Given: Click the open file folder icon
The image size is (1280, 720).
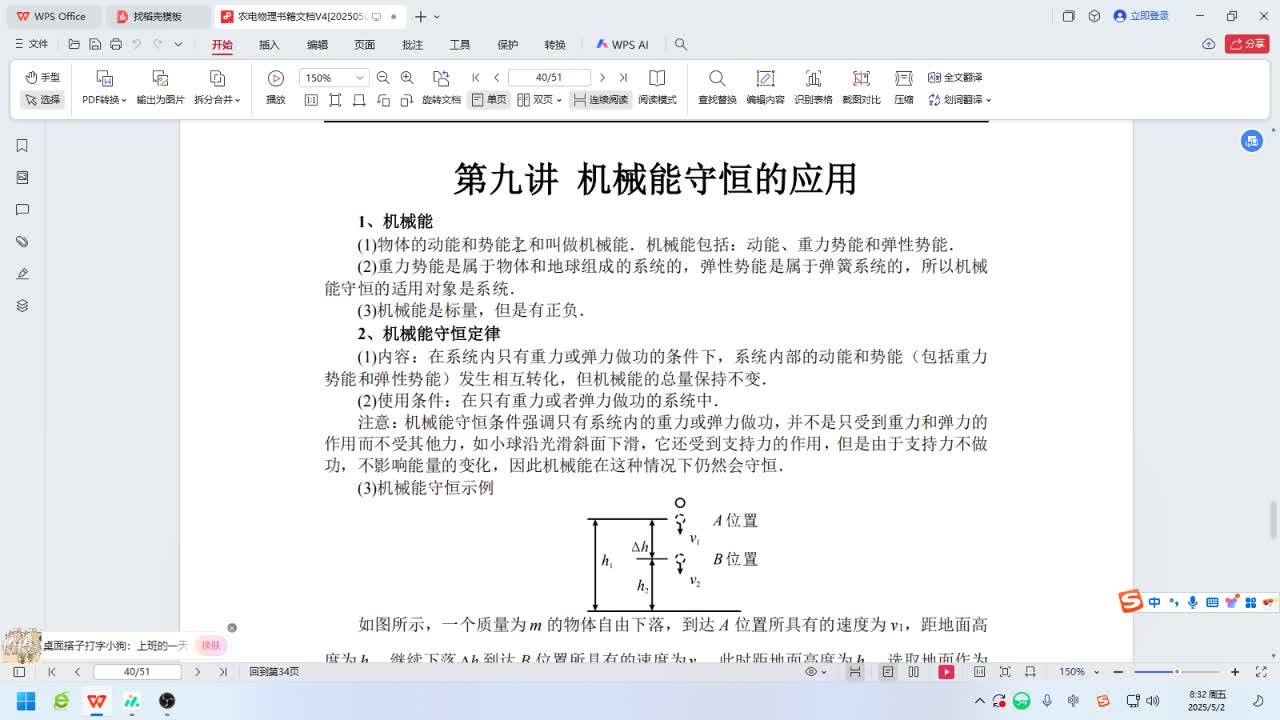Looking at the screenshot, I should [74, 44].
